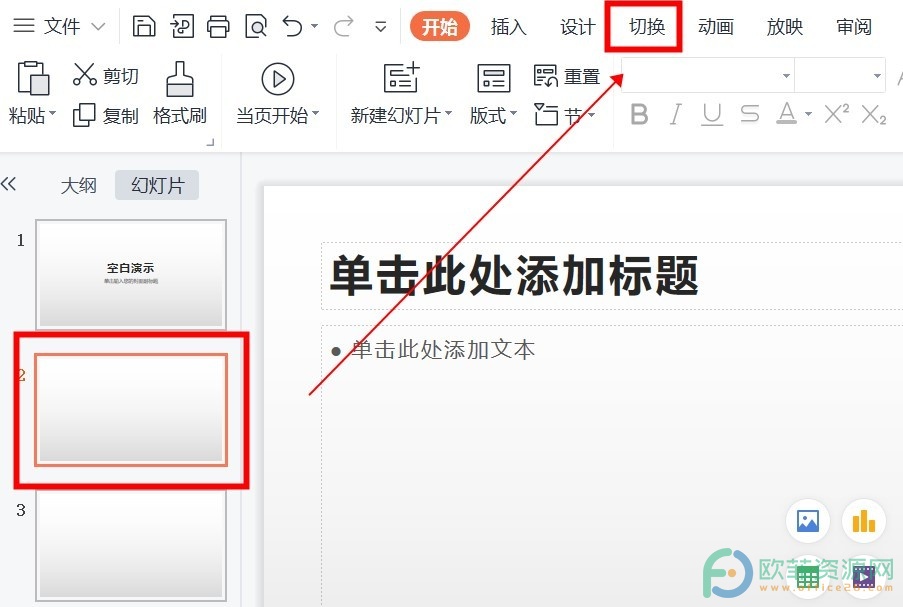903x607 pixels.
Task: Select the 幻灯片 panel tab
Action: [157, 185]
